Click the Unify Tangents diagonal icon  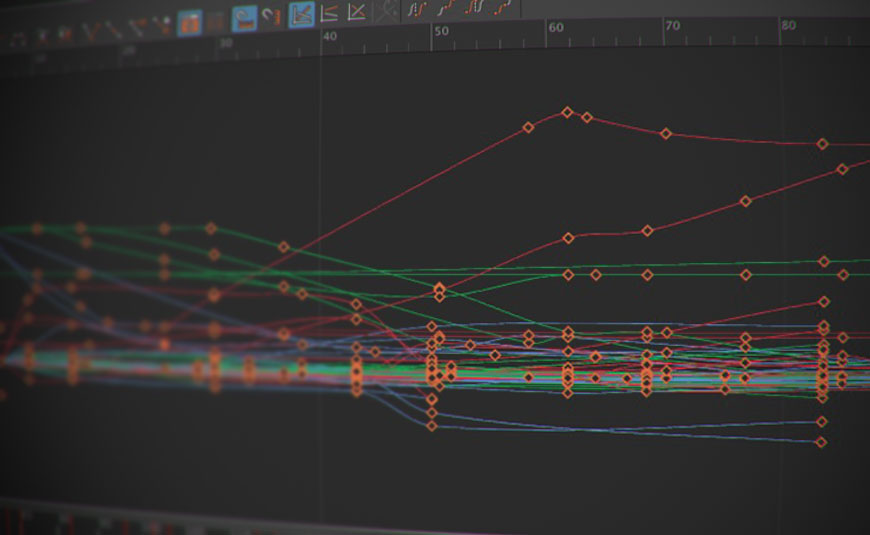click(x=113, y=29)
